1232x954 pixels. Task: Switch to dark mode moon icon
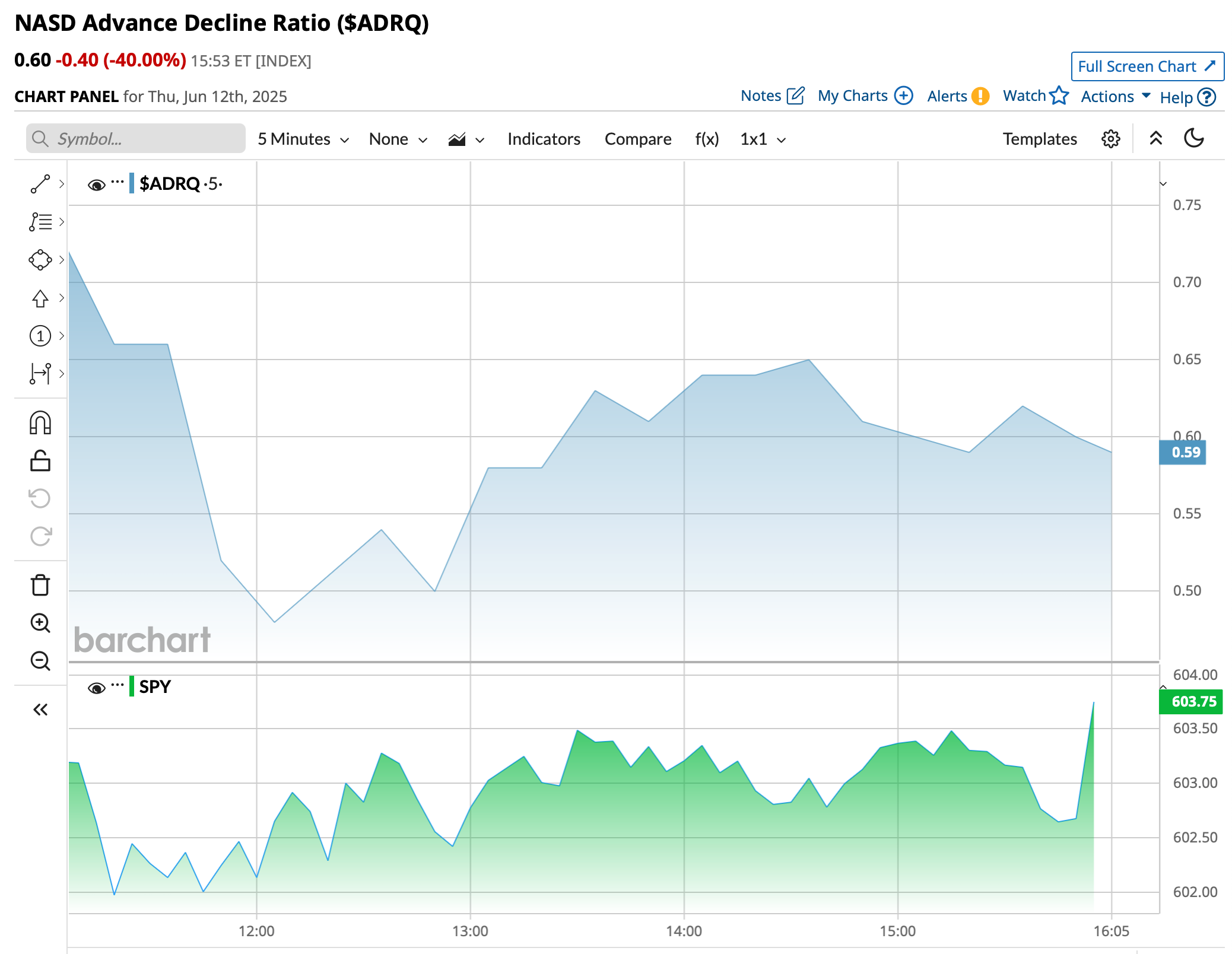1193,138
